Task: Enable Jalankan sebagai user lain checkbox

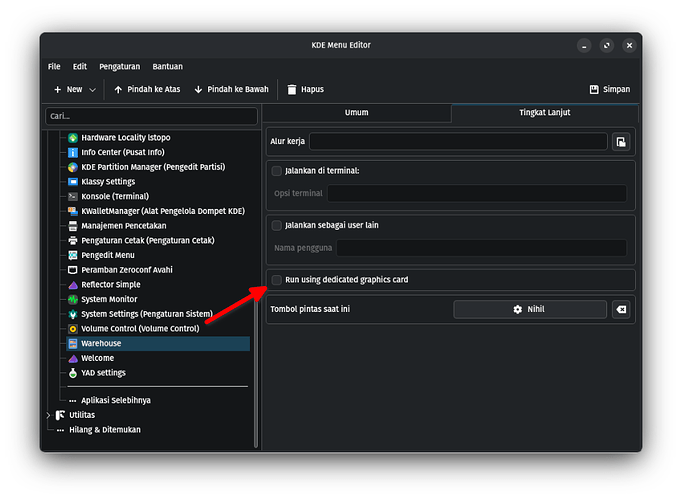Action: [277, 225]
